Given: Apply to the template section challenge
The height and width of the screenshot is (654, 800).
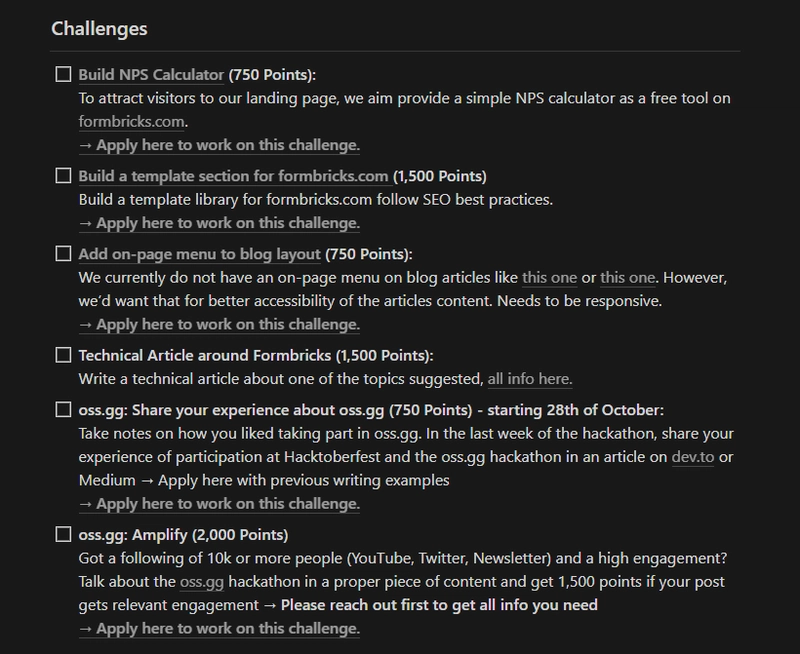Looking at the screenshot, I should coord(219,223).
